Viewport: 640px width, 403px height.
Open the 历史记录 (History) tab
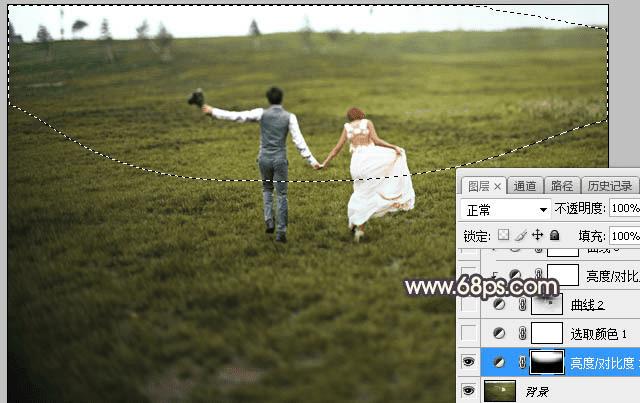[x=610, y=186]
